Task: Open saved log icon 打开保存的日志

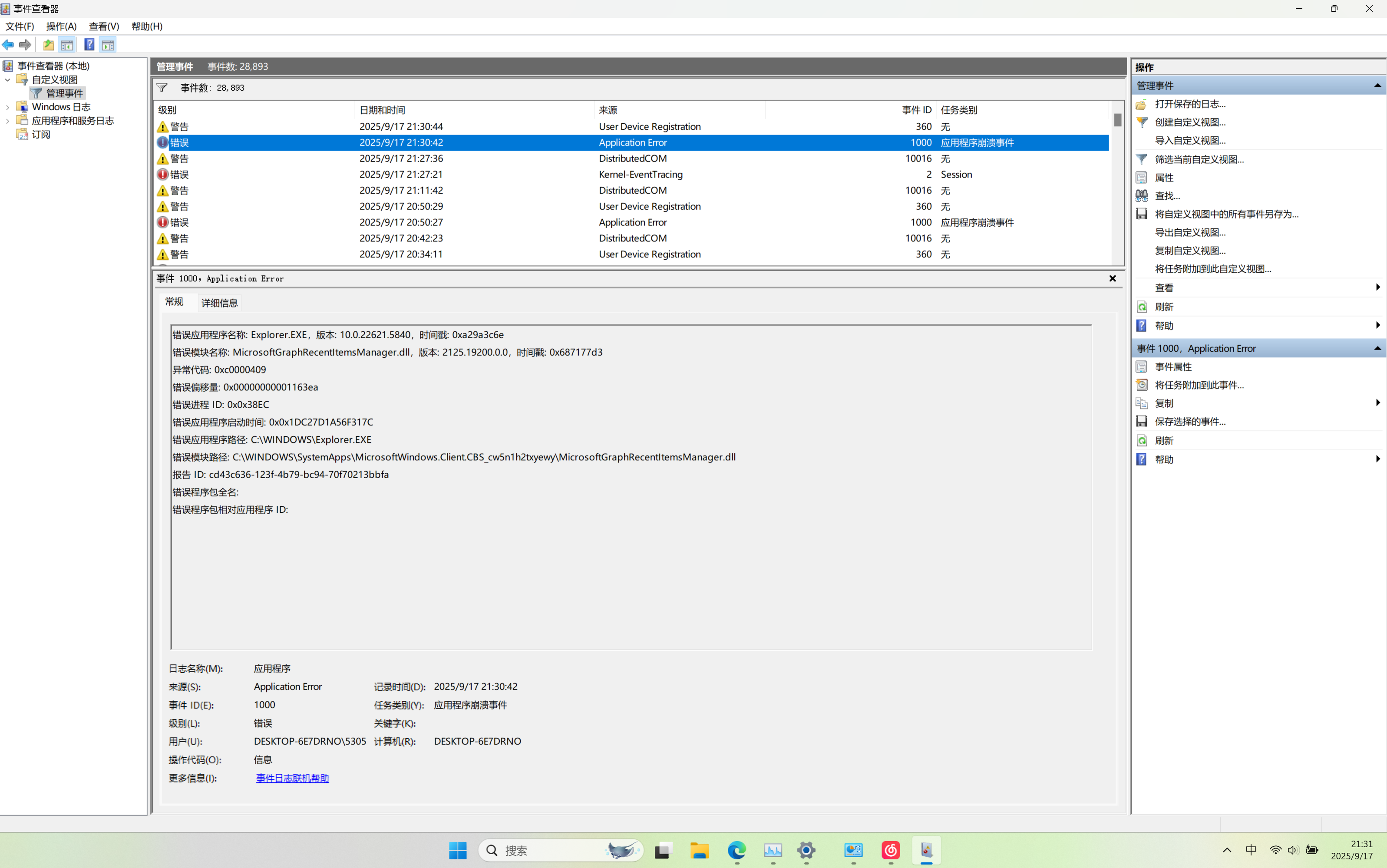Action: (1142, 104)
